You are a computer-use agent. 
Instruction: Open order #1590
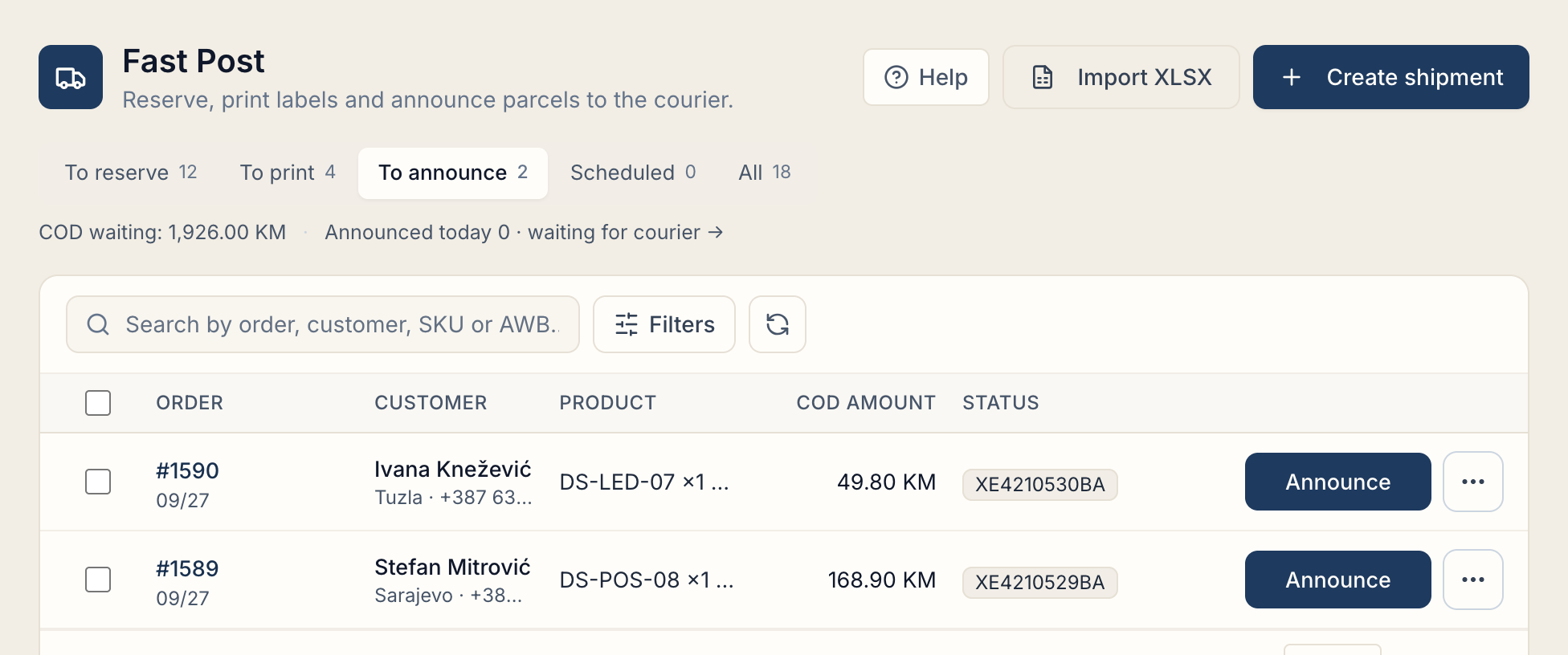(187, 471)
